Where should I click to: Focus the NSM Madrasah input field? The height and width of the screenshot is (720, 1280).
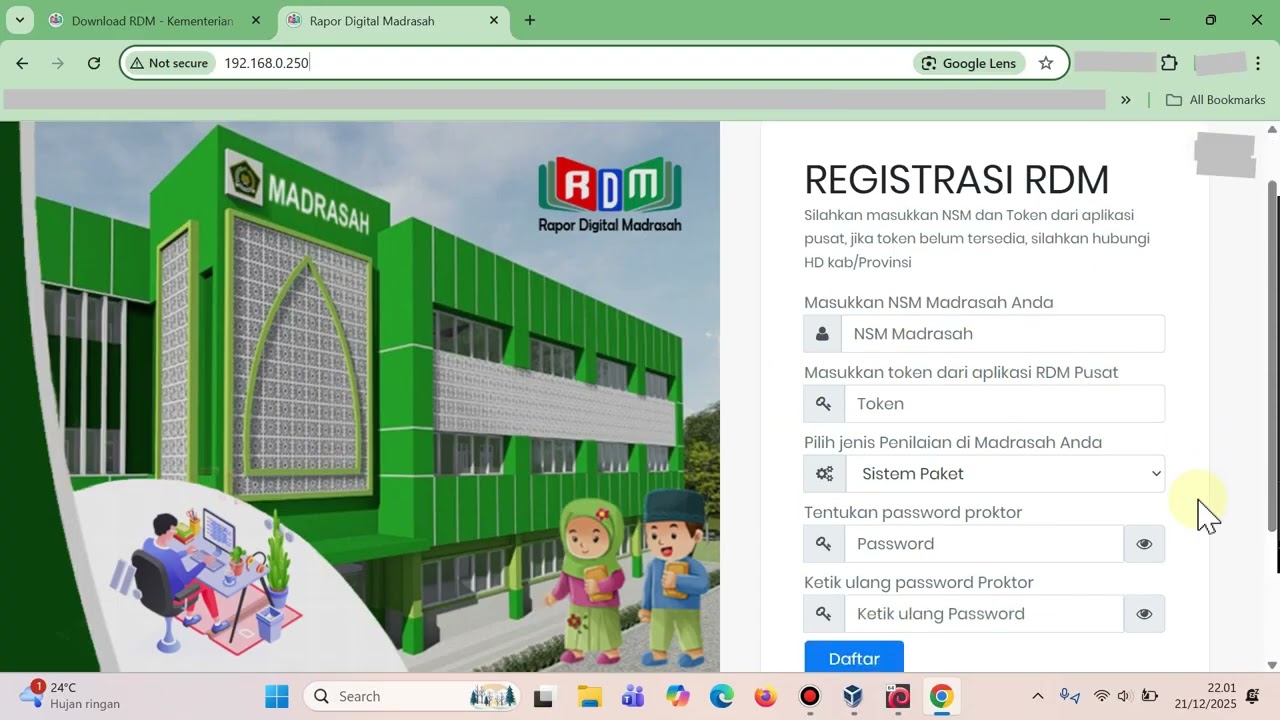(x=1003, y=334)
